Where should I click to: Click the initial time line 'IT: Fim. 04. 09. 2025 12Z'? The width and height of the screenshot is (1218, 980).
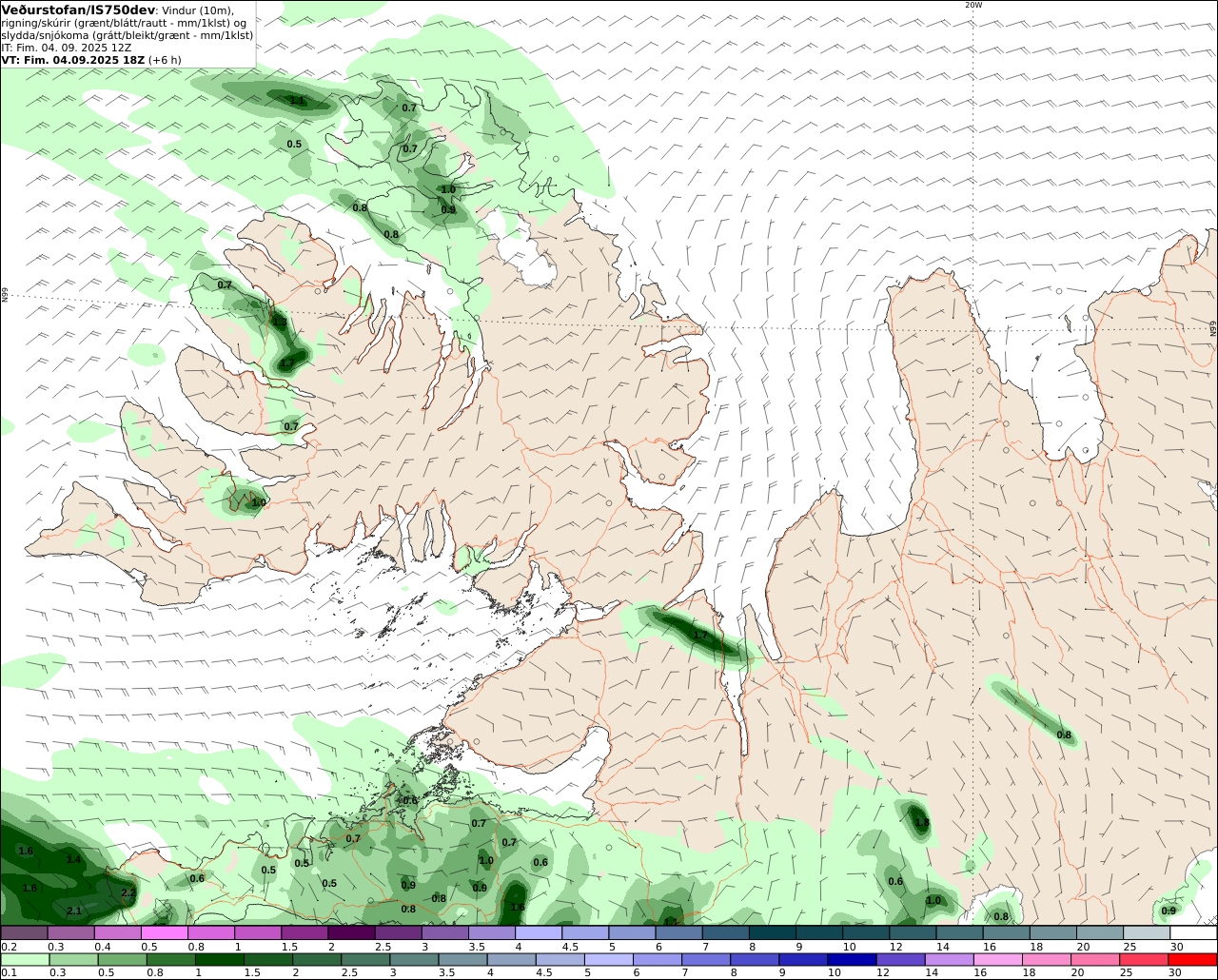tap(67, 48)
